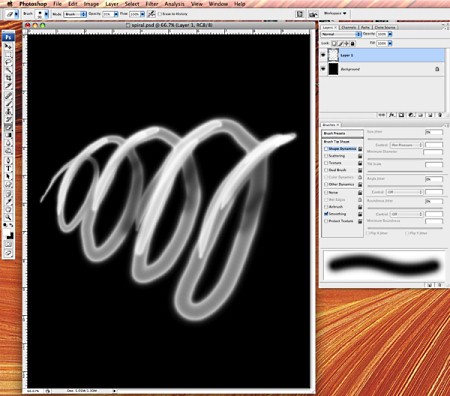This screenshot has width=450, height=396.
Task: Enable Shape Dynamics checkbox
Action: click(326, 149)
